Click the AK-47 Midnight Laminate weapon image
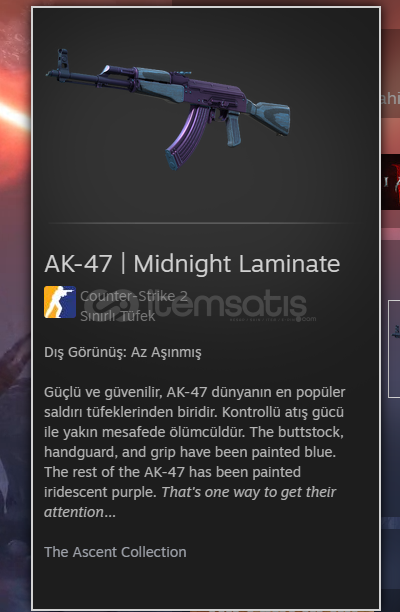This screenshot has height=612, width=400. tap(168, 109)
